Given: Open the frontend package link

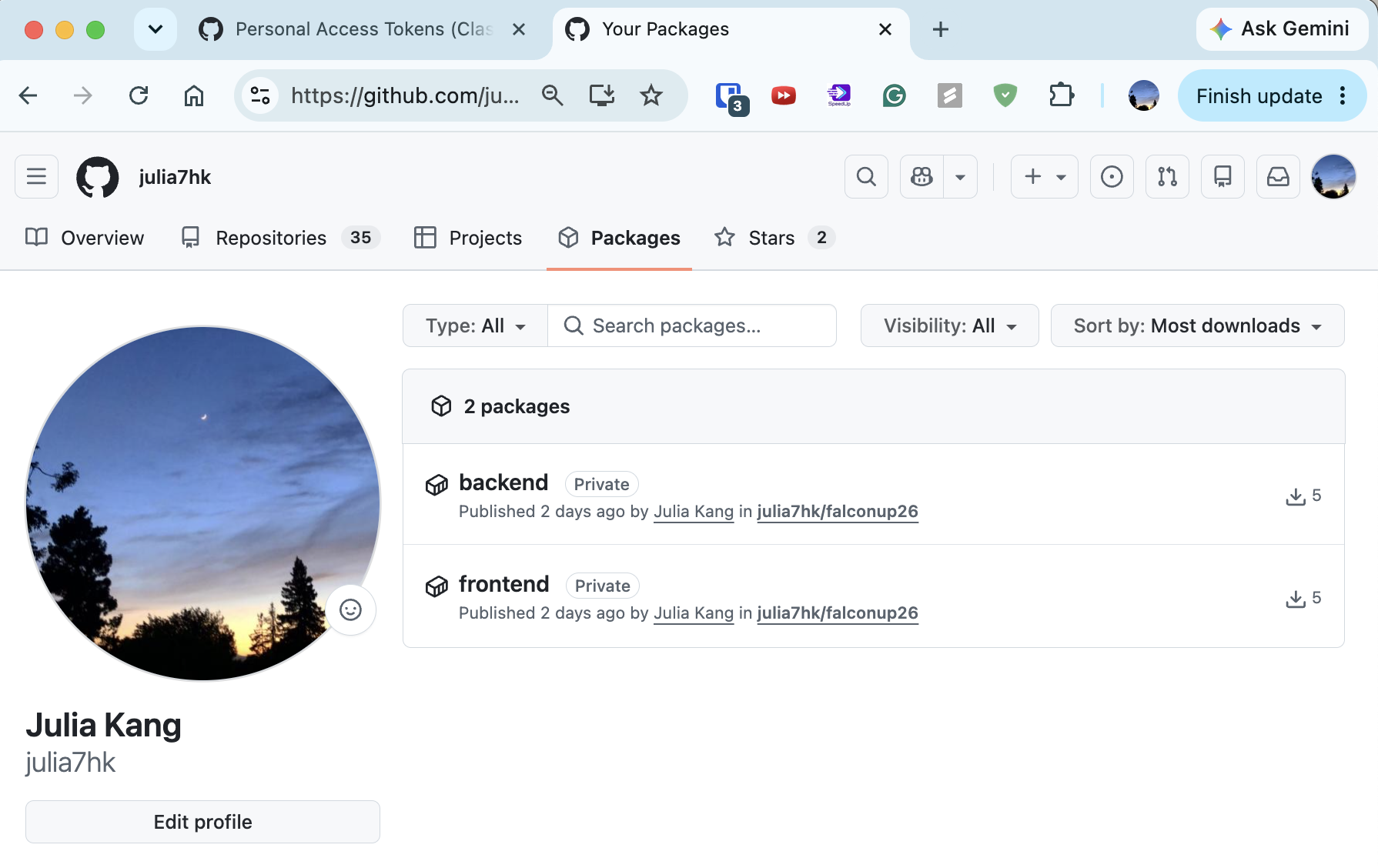Looking at the screenshot, I should (x=504, y=584).
